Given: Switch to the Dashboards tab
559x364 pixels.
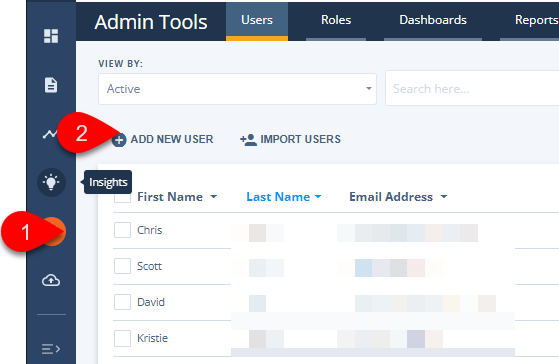Looking at the screenshot, I should pyautogui.click(x=433, y=20).
